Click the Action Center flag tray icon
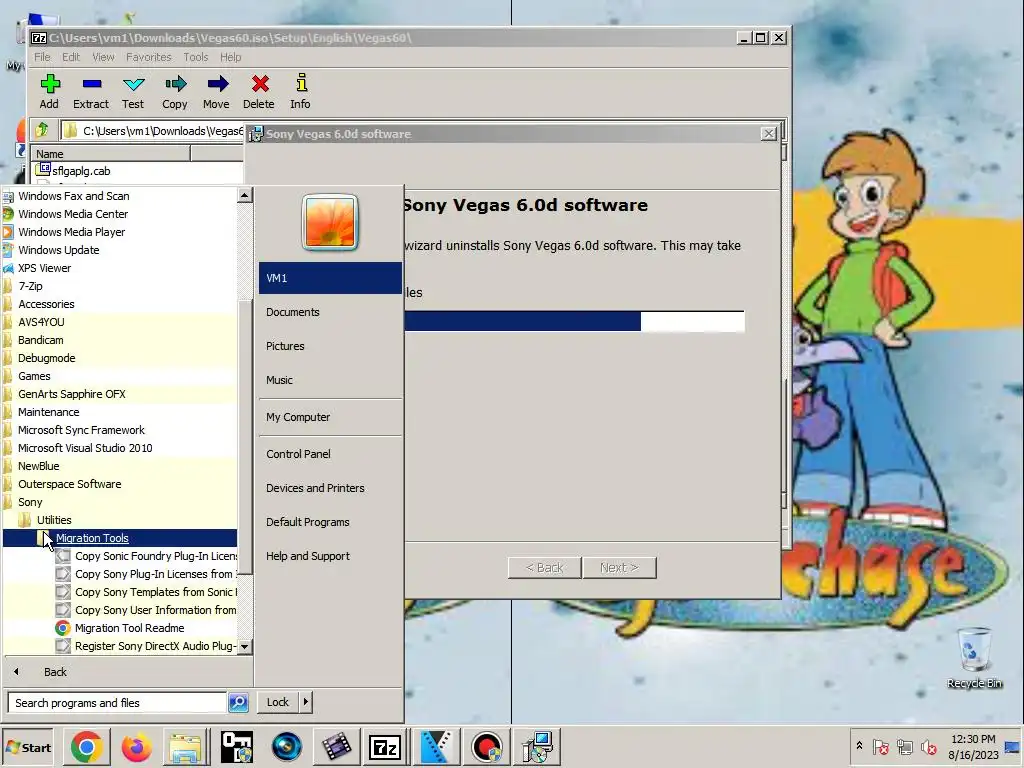This screenshot has height=768, width=1024. tap(880, 747)
